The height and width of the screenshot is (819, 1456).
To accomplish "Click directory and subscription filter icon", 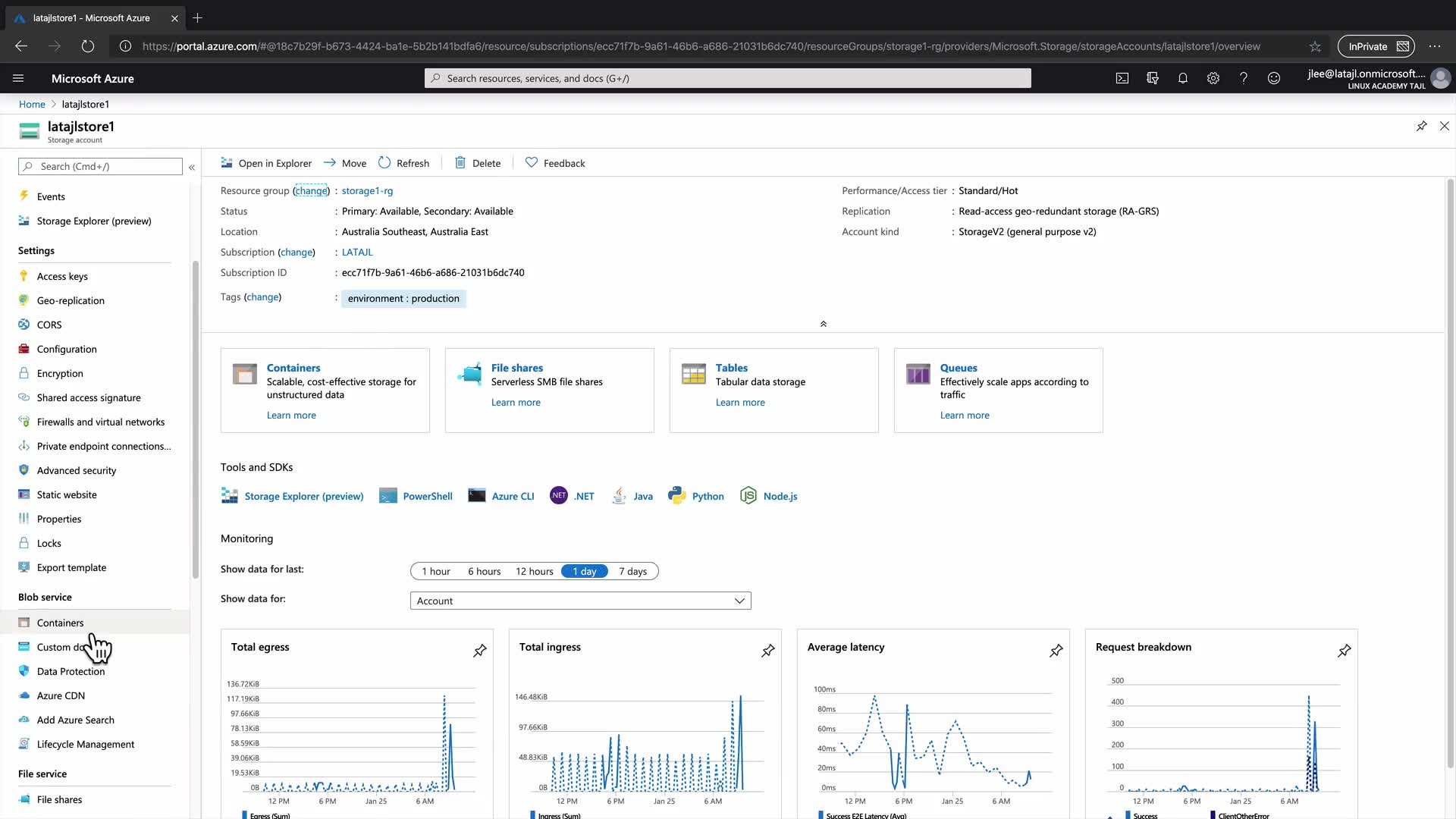I will click(1153, 78).
